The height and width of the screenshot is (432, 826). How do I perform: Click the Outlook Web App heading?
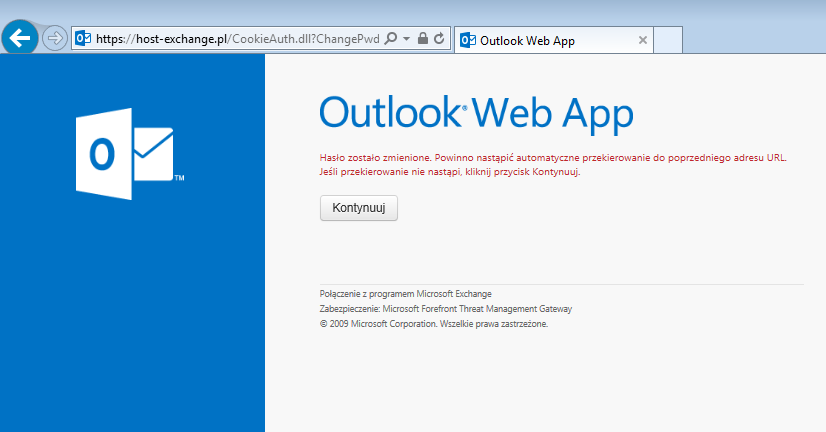476,114
